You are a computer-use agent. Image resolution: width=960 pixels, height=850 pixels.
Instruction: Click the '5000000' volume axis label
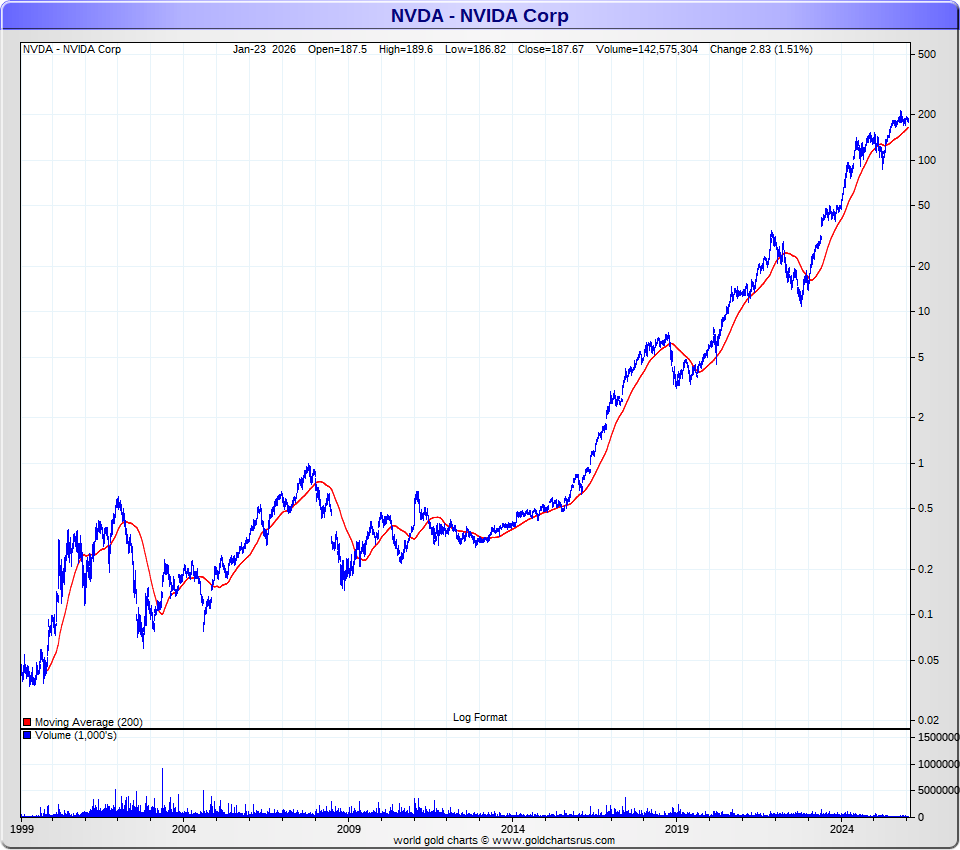(939, 791)
